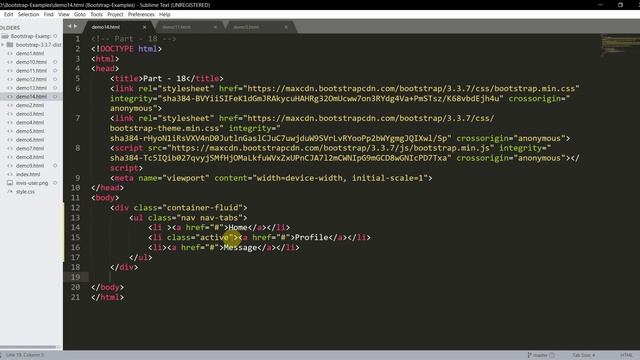Open the Preferences menu

[x=141, y=14]
